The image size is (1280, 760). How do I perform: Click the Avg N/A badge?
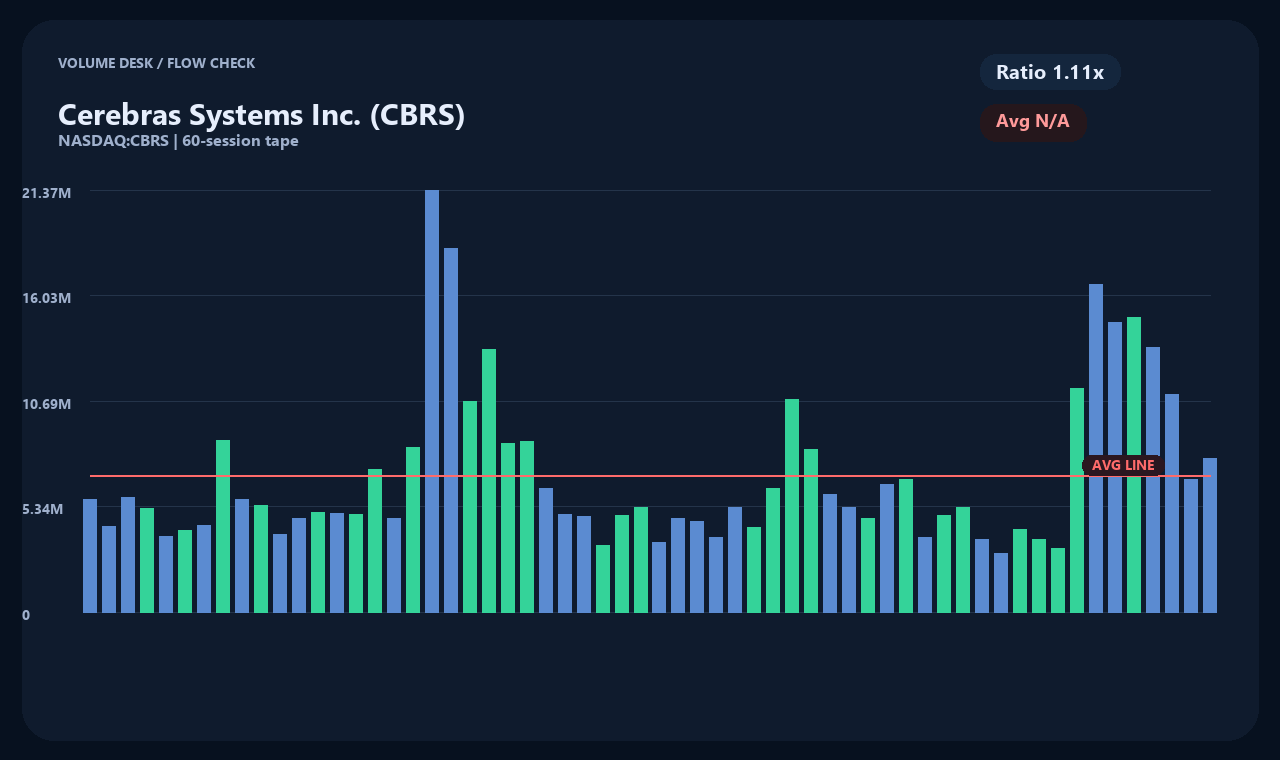[1033, 122]
